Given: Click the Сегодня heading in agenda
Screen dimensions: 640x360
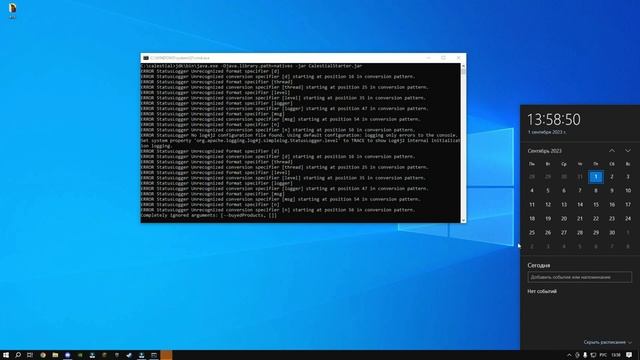Looking at the screenshot, I should pyautogui.click(x=539, y=265).
